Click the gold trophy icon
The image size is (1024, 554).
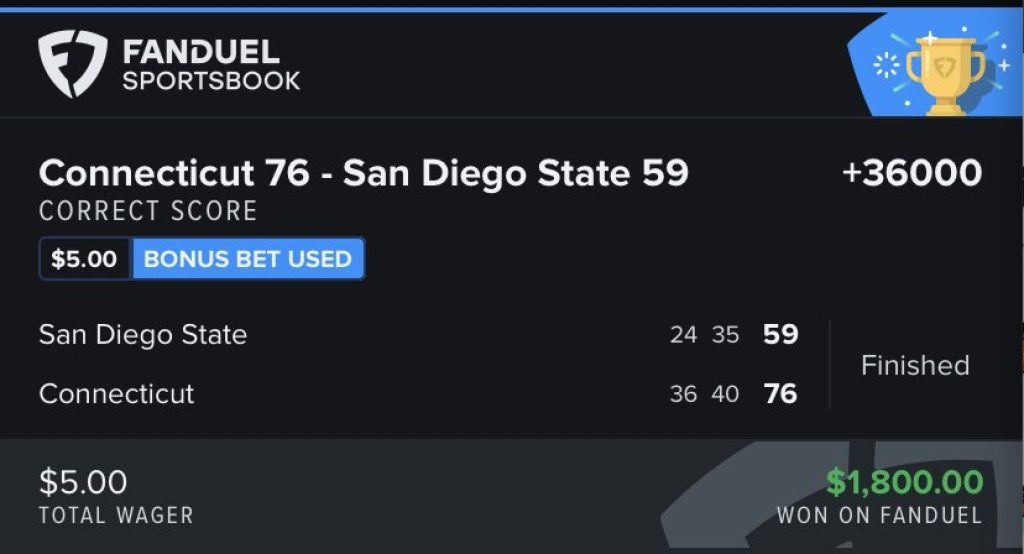944,70
